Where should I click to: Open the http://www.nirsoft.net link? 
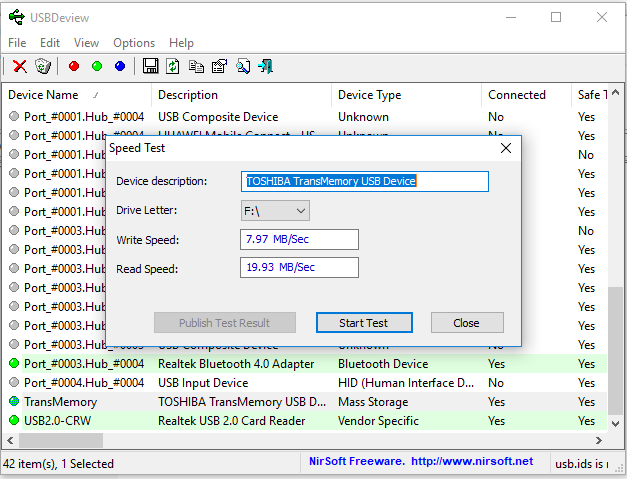pos(472,461)
